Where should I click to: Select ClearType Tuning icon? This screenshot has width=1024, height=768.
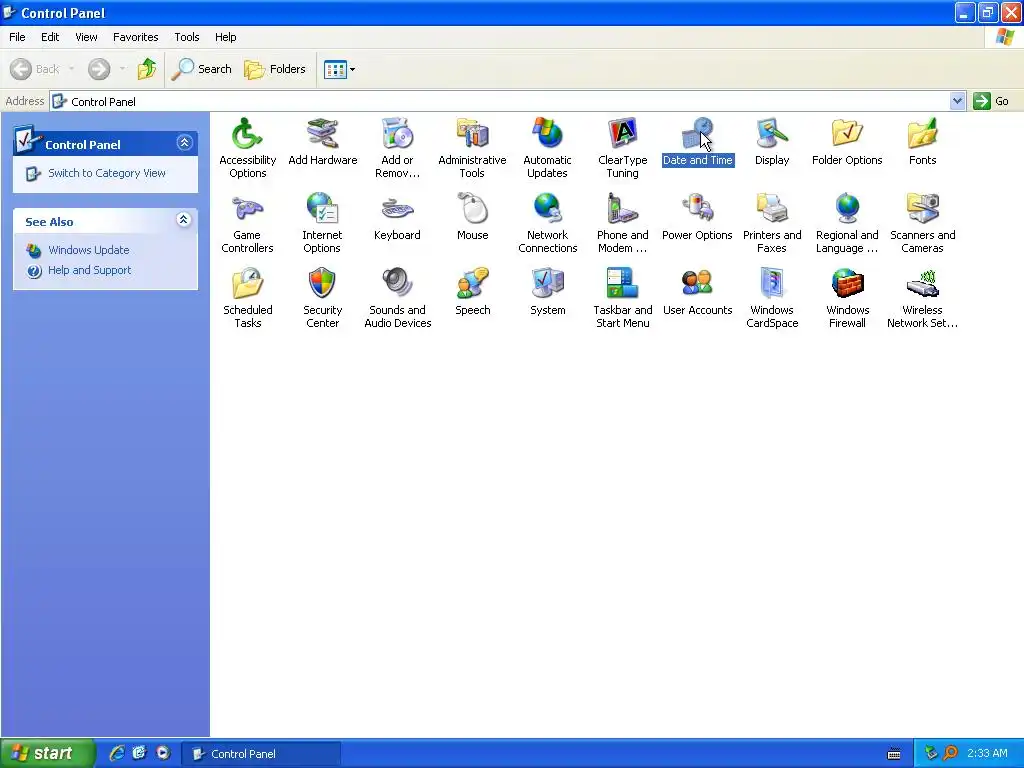coord(622,134)
